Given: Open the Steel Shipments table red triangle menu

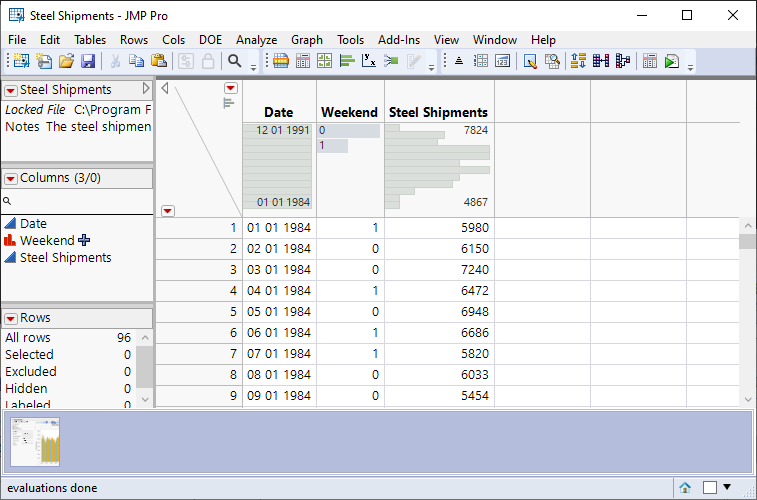Looking at the screenshot, I should tap(11, 90).
